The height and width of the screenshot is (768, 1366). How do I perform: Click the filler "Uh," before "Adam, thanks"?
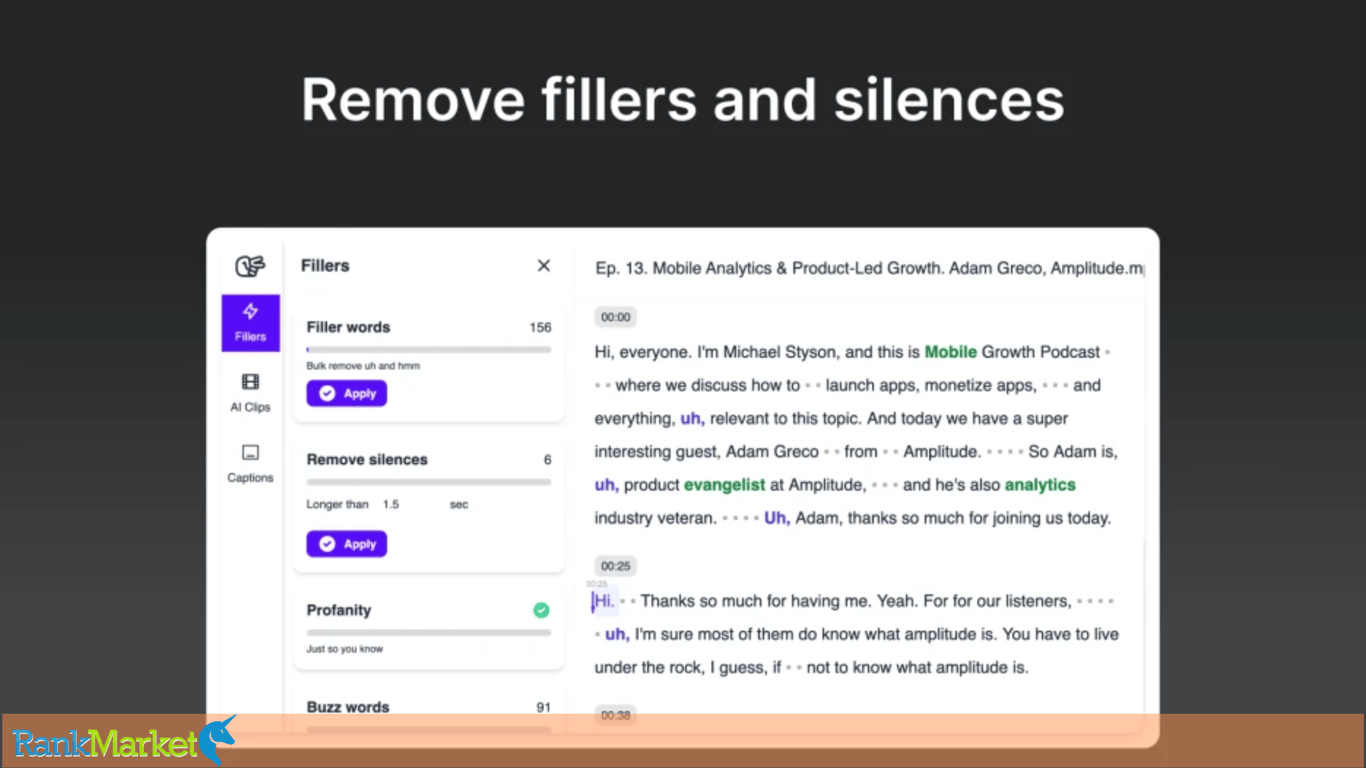[777, 518]
